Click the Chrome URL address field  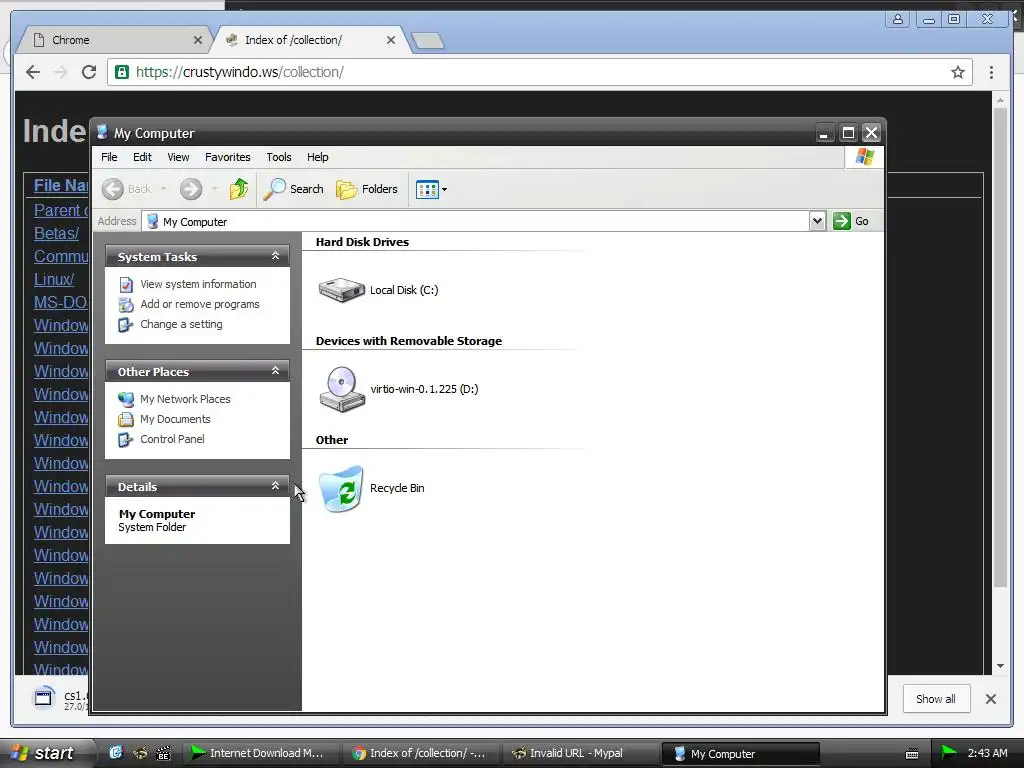coord(539,72)
